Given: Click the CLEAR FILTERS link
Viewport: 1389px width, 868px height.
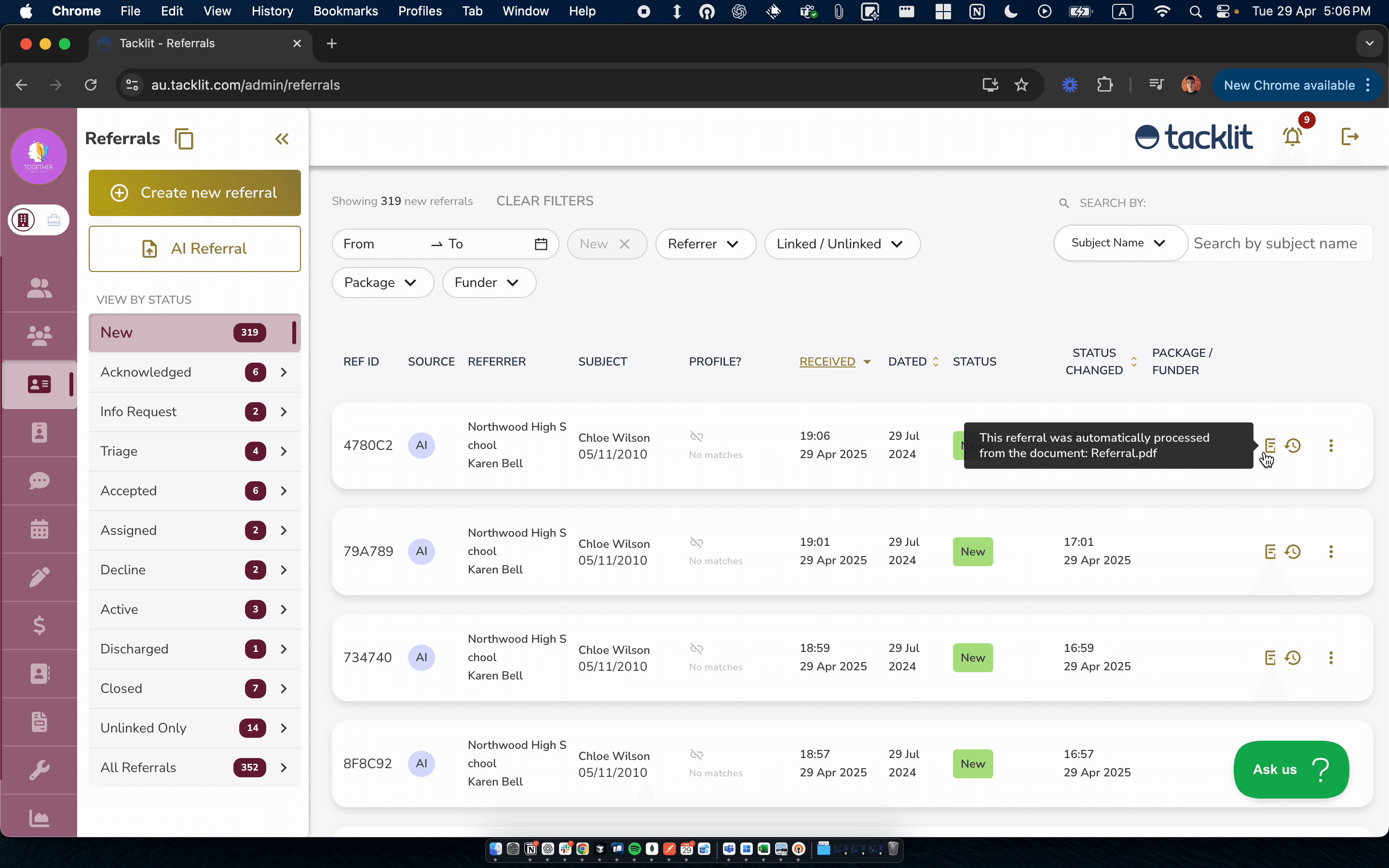Looking at the screenshot, I should [x=544, y=201].
